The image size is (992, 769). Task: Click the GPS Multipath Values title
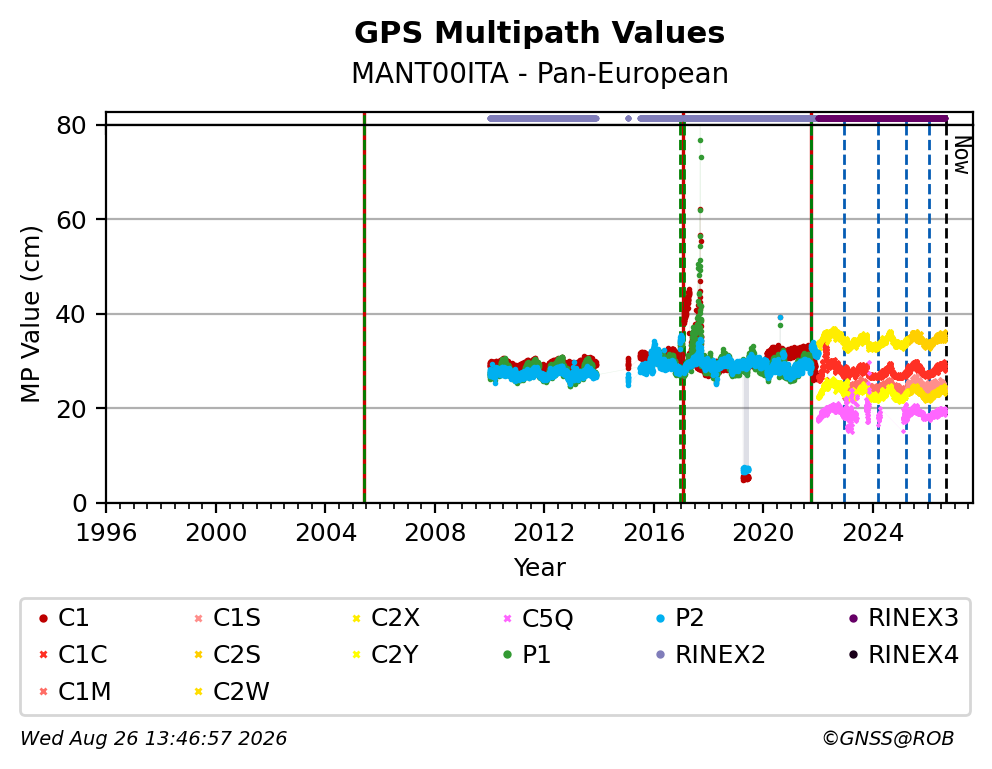tap(539, 33)
